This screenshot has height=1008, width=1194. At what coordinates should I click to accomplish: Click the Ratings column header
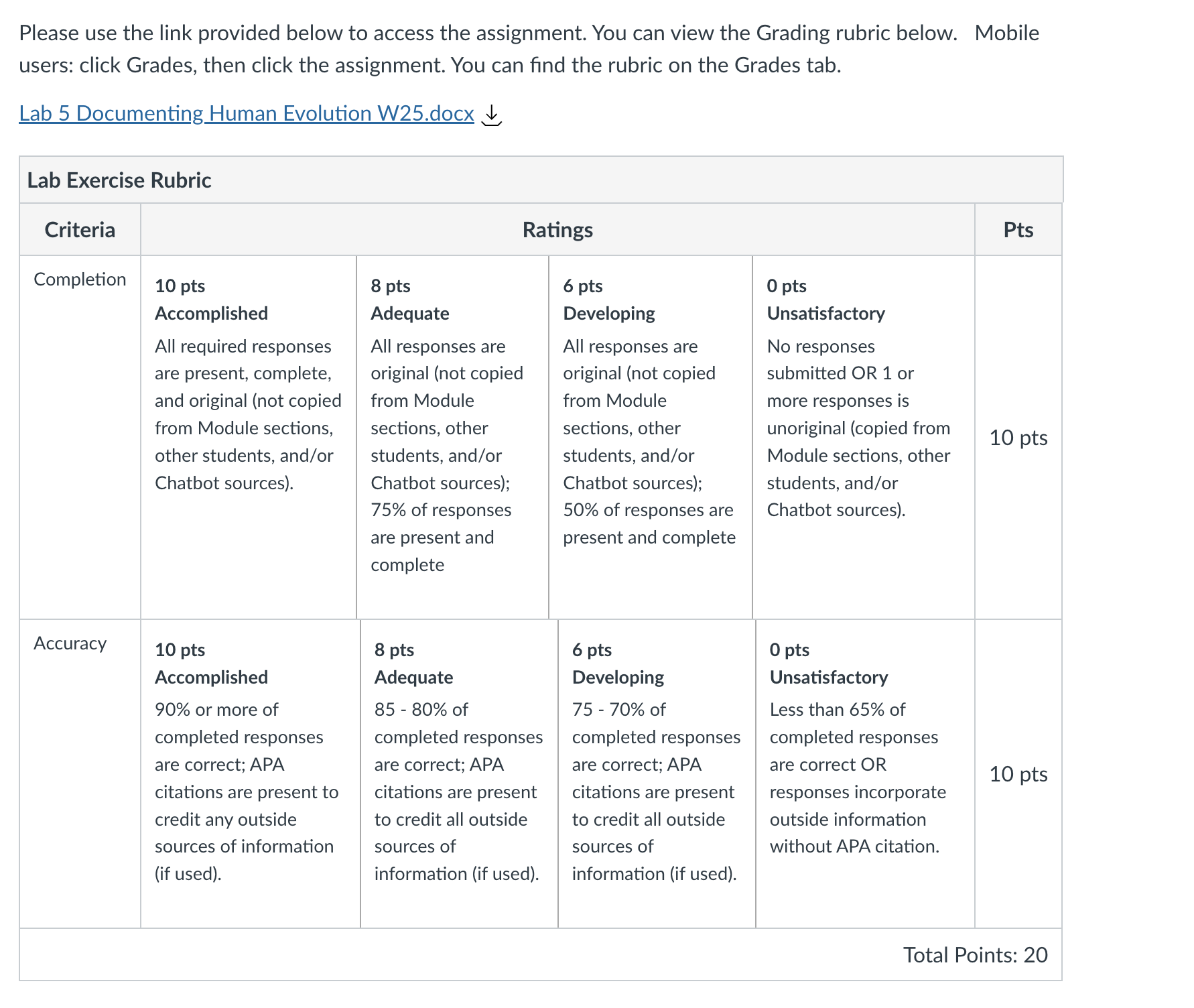[x=557, y=230]
